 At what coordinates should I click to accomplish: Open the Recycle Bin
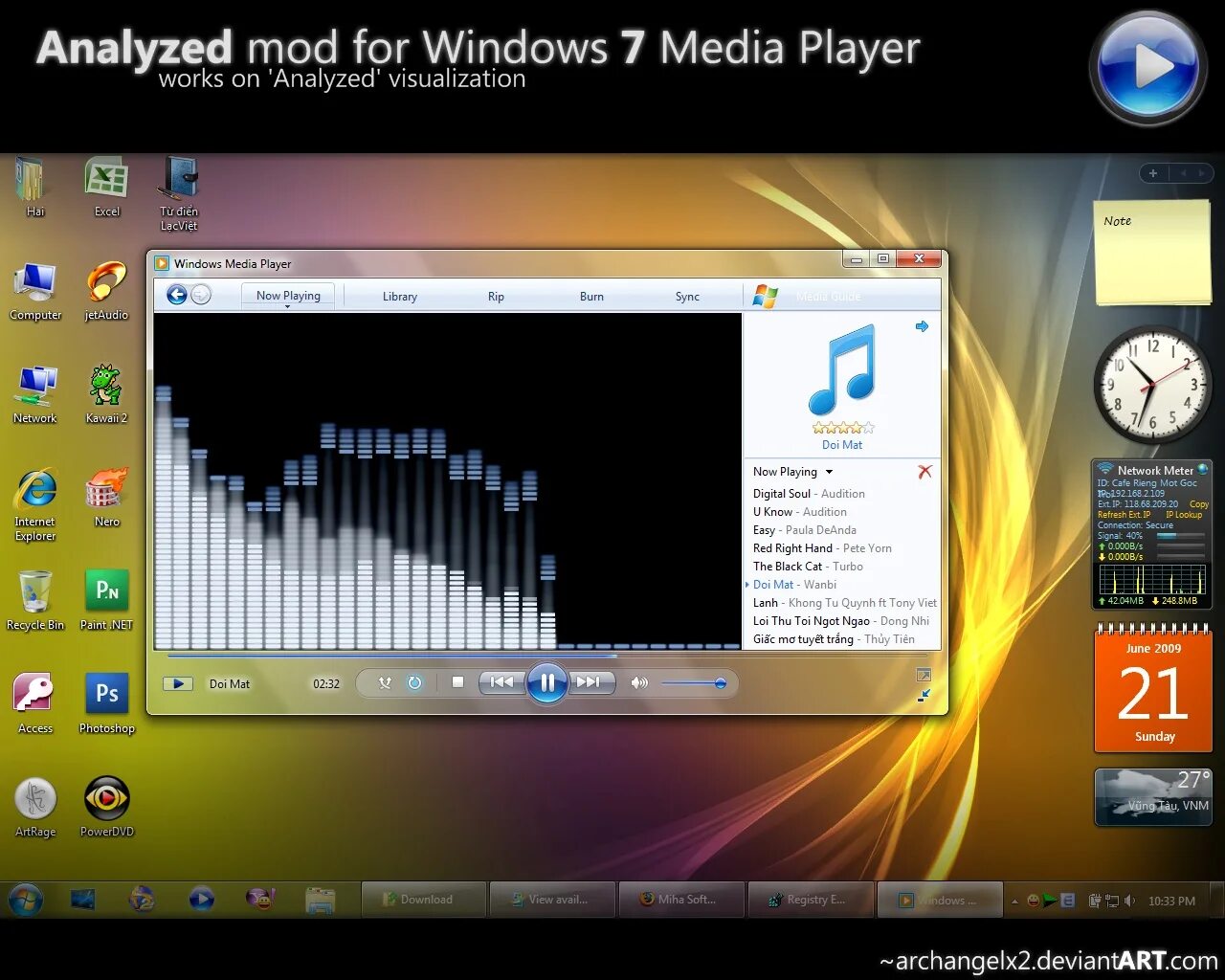[x=35, y=601]
